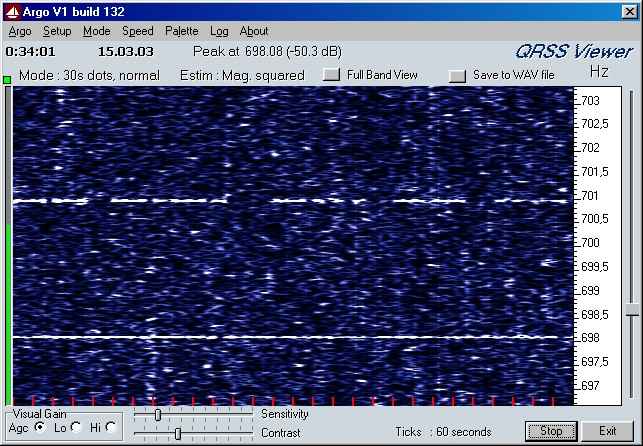Image resolution: width=643 pixels, height=446 pixels.
Task: Click the 703 frequency scale label
Action: (591, 100)
